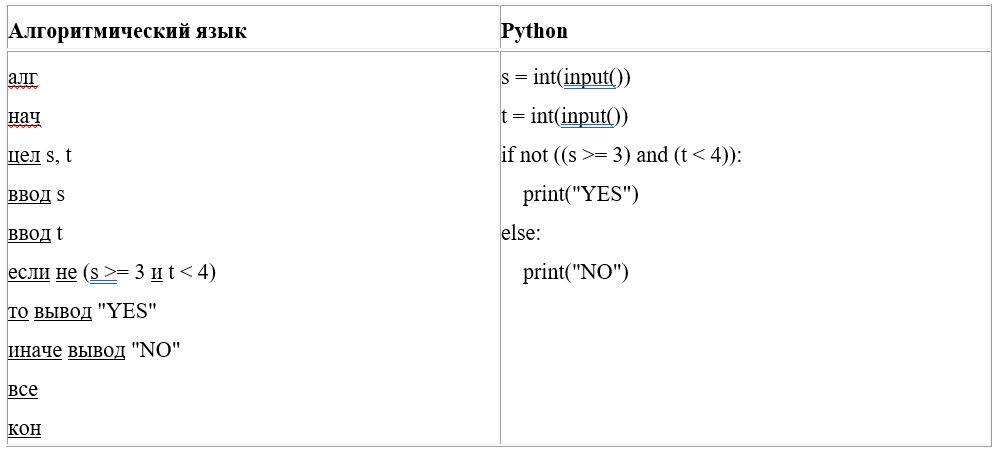The height and width of the screenshot is (456, 998).
Task: Click the "else:" keyword line
Action: [x=521, y=233]
